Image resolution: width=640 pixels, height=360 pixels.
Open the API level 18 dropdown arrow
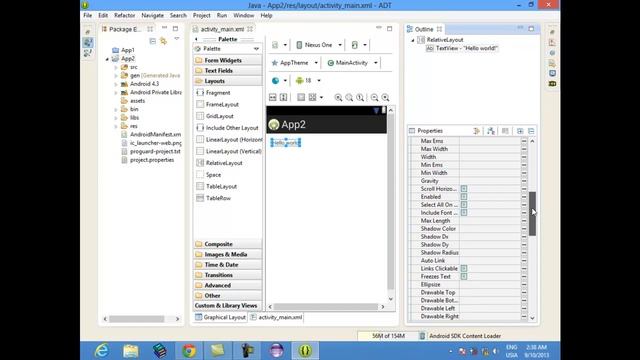coord(319,81)
